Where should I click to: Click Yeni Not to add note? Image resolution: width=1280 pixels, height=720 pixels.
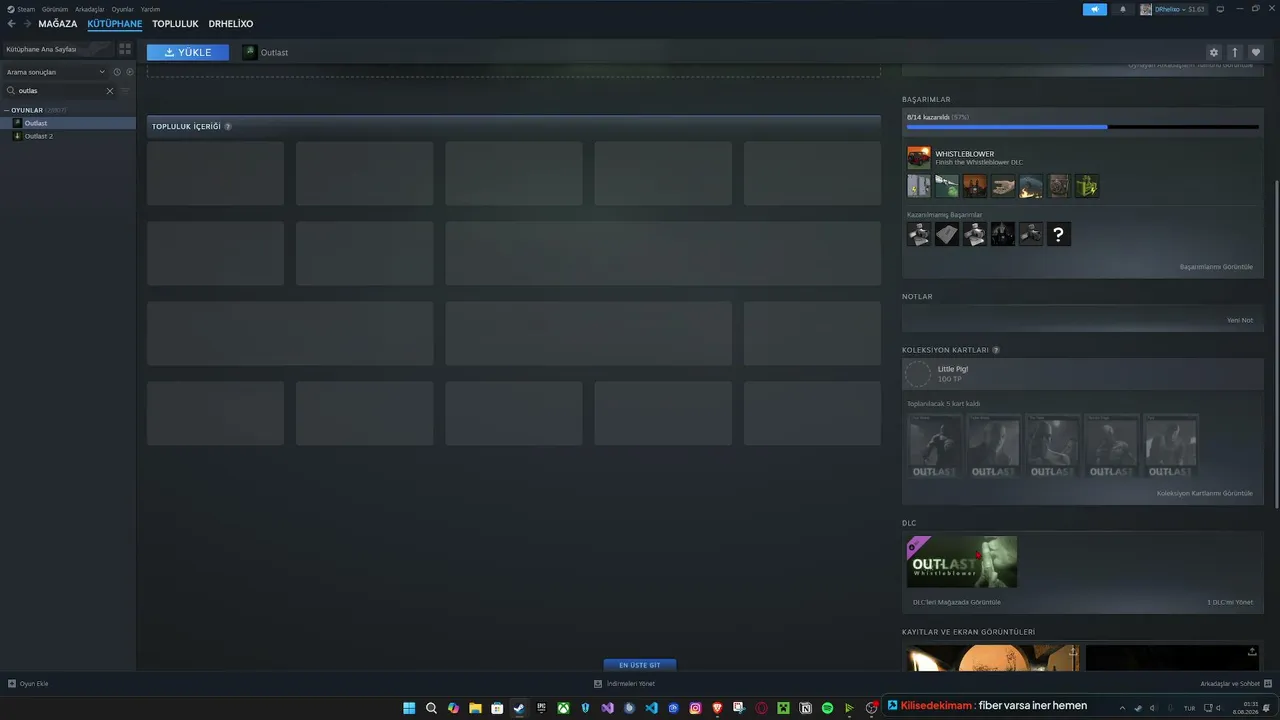click(x=1240, y=320)
